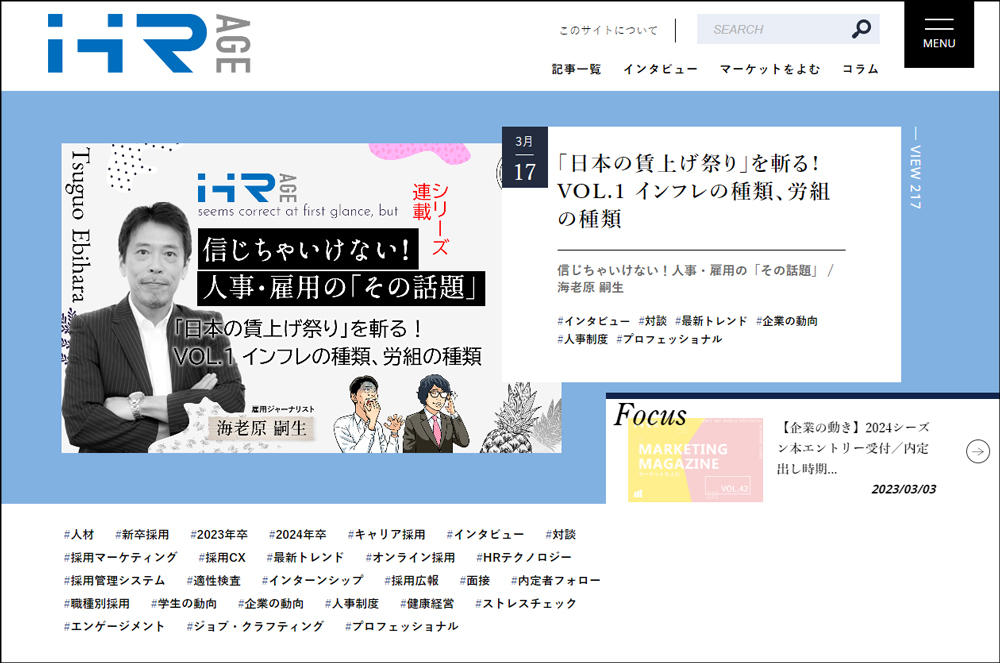This screenshot has width=1000, height=663.
Task: Select tag #内定者フォロー
Action: (x=555, y=580)
